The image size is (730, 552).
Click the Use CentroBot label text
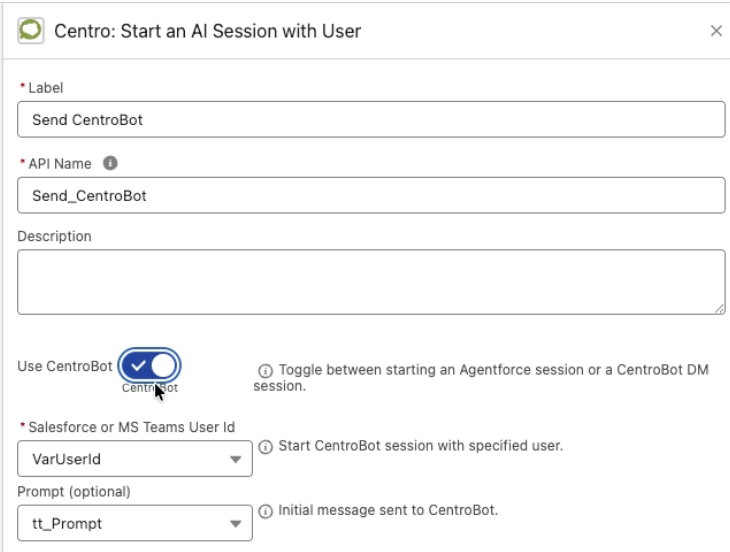65,366
